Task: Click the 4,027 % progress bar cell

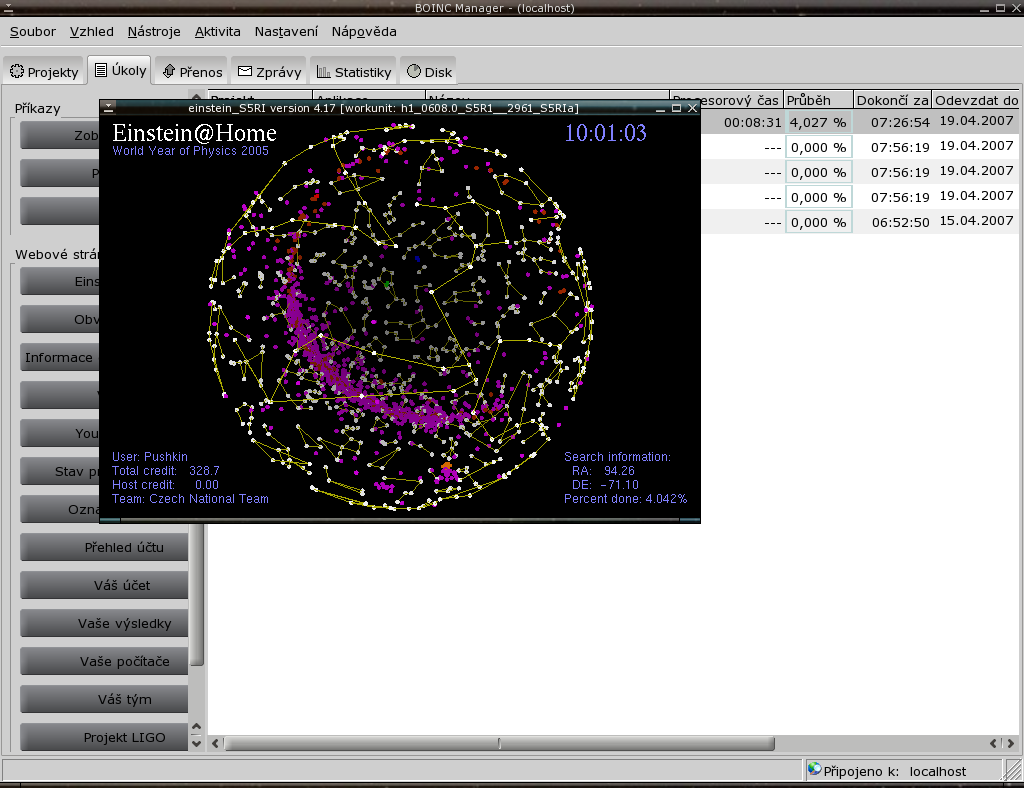Action: (818, 122)
